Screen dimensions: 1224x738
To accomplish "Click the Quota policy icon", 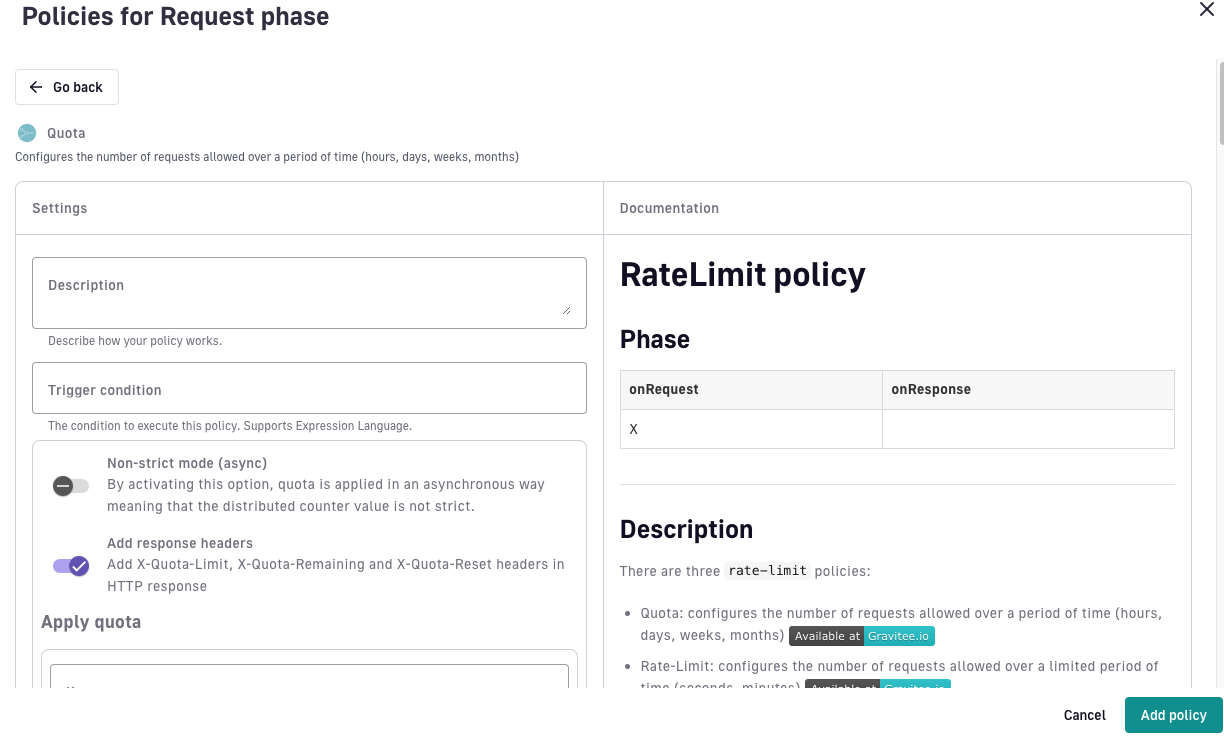I will click(27, 133).
